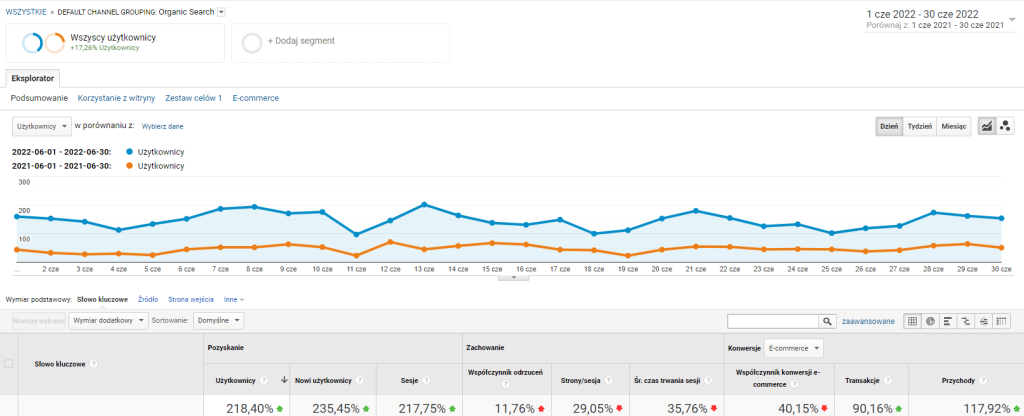Click the table search input field
This screenshot has width=1024, height=416.
pos(773,321)
